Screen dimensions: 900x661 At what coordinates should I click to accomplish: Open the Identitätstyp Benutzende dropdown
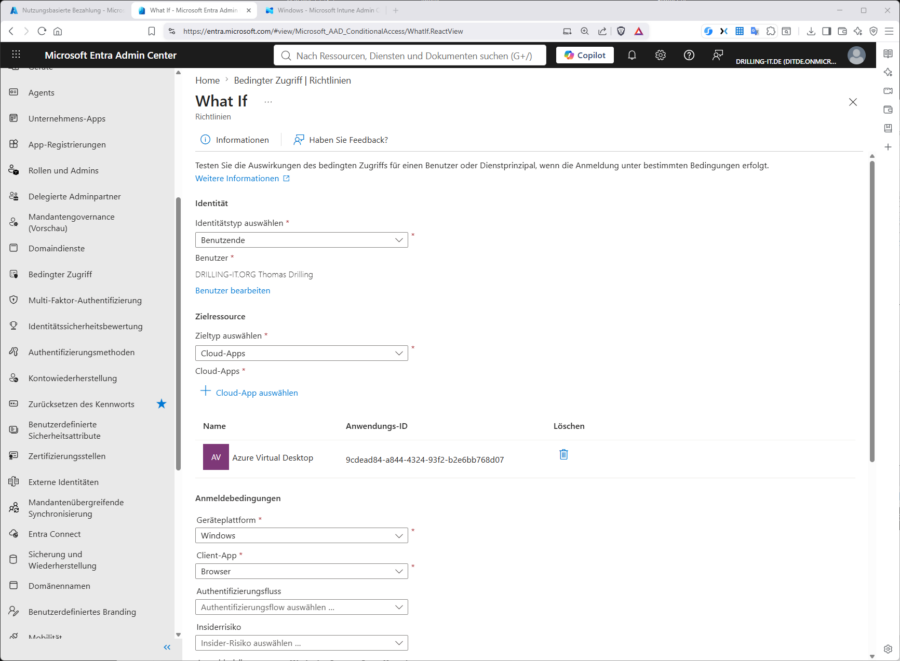pos(301,240)
